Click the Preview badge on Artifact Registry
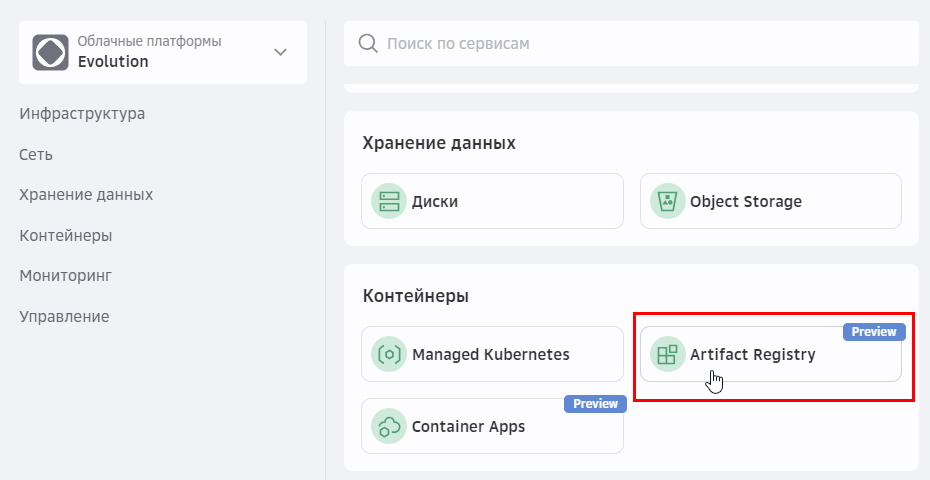This screenshot has width=930, height=480. click(x=874, y=332)
